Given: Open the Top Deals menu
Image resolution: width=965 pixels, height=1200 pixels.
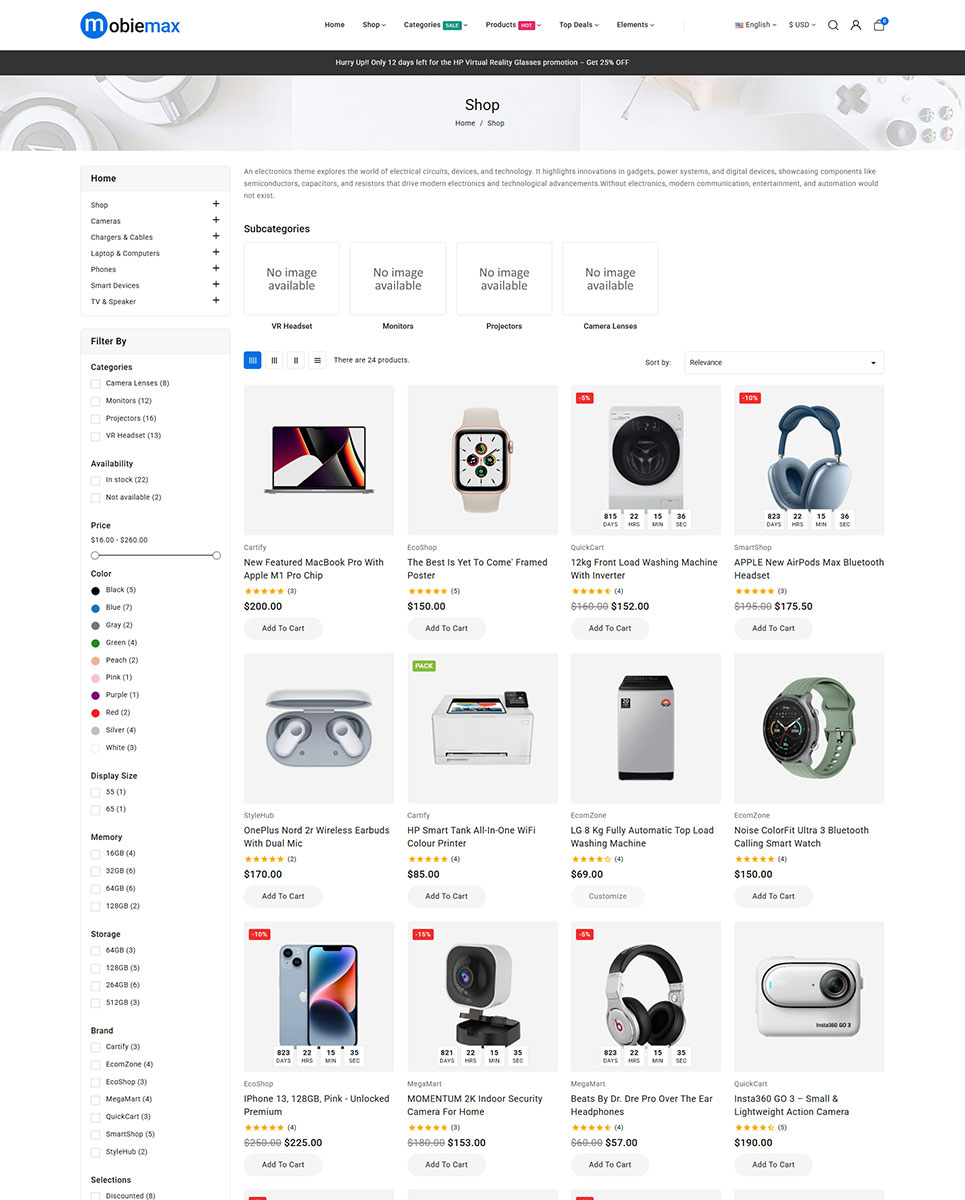Looking at the screenshot, I should pyautogui.click(x=578, y=25).
